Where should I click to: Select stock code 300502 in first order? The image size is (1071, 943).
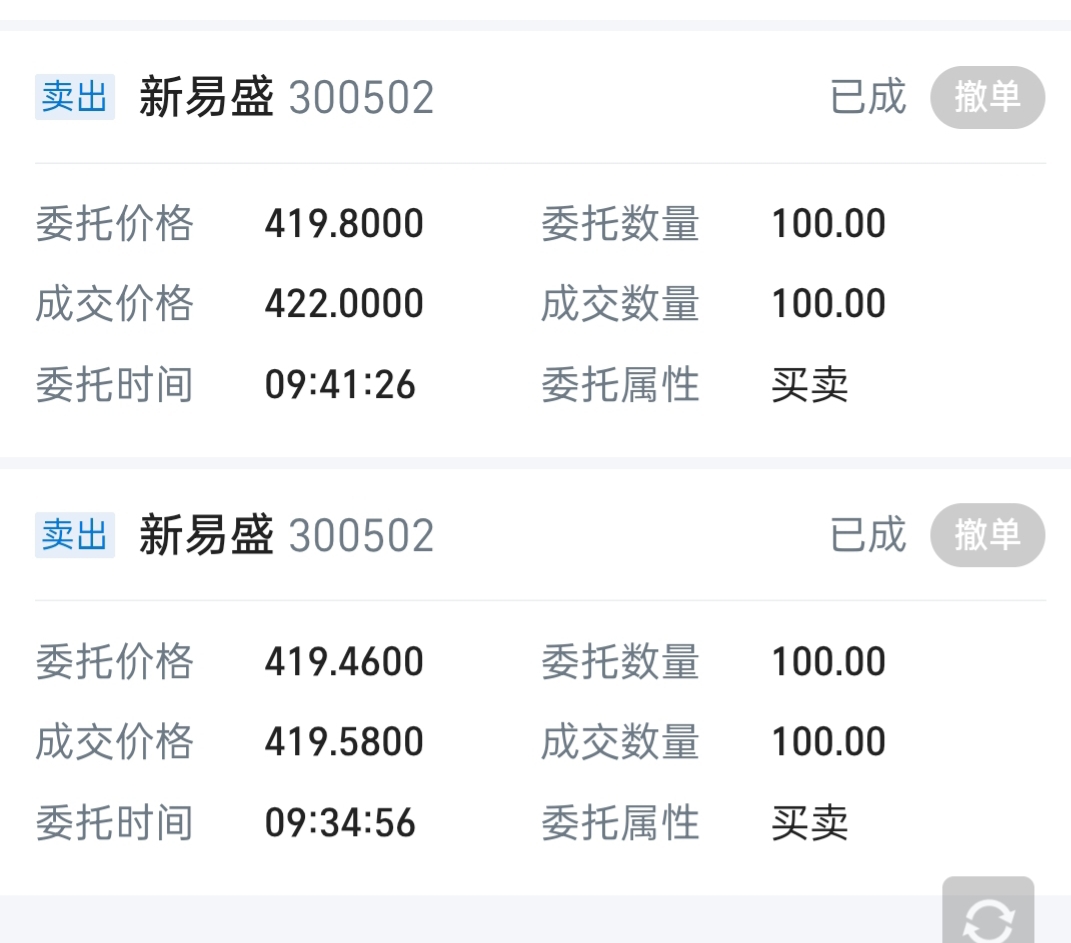point(361,98)
